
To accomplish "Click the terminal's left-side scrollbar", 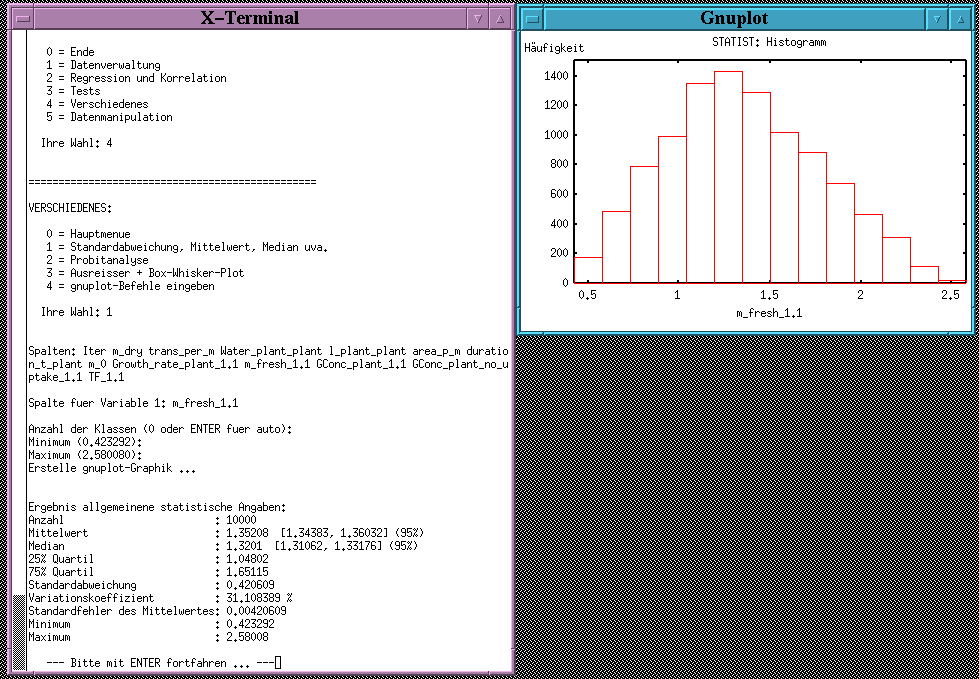I will 18,350.
